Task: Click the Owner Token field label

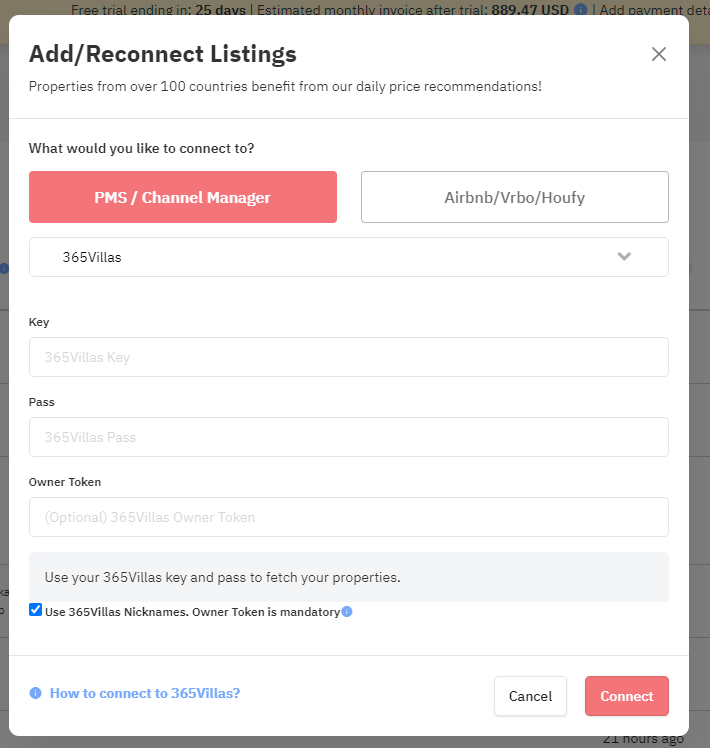Action: [x=65, y=482]
